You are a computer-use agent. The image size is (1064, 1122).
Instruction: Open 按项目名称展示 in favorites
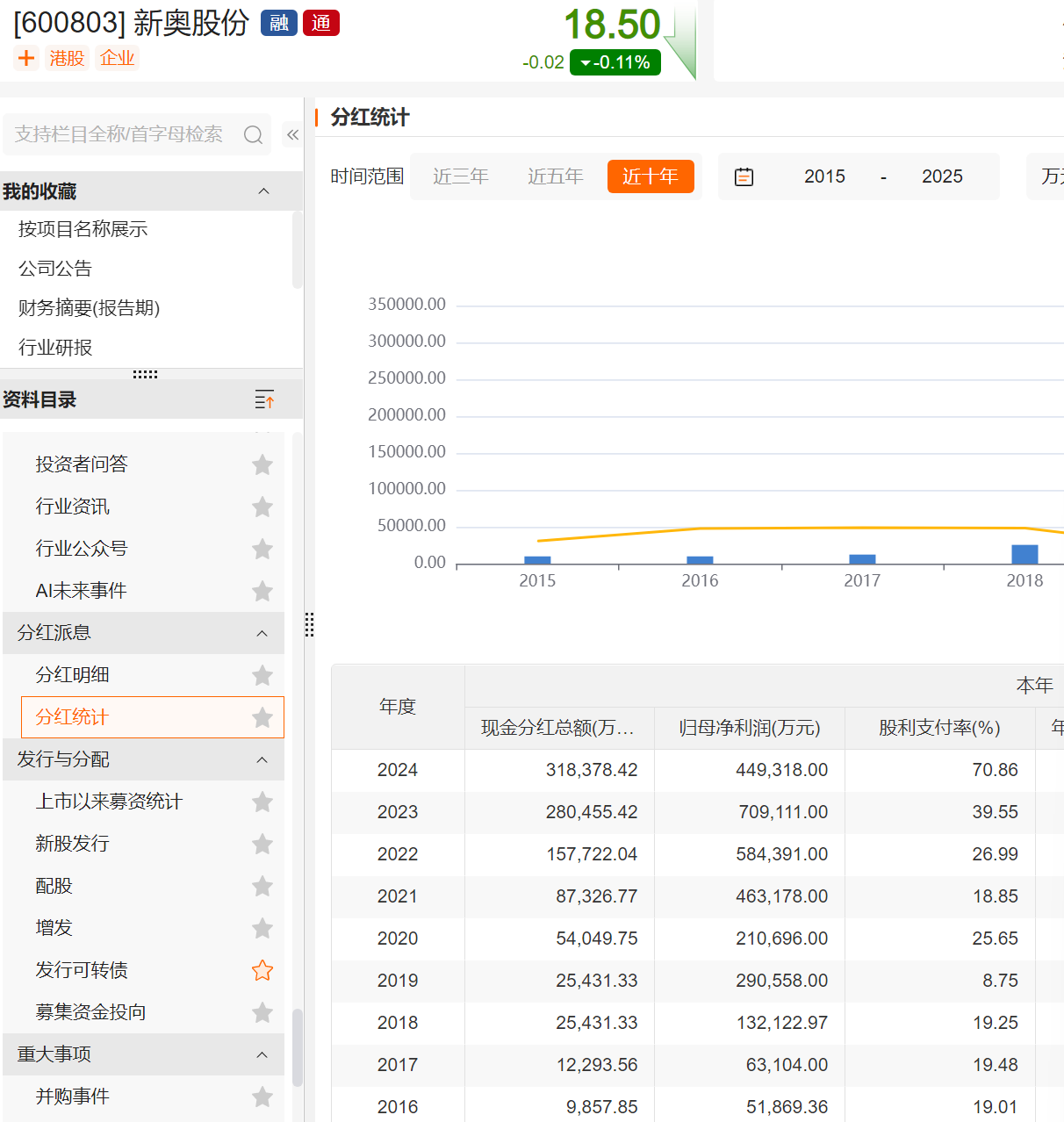[83, 229]
